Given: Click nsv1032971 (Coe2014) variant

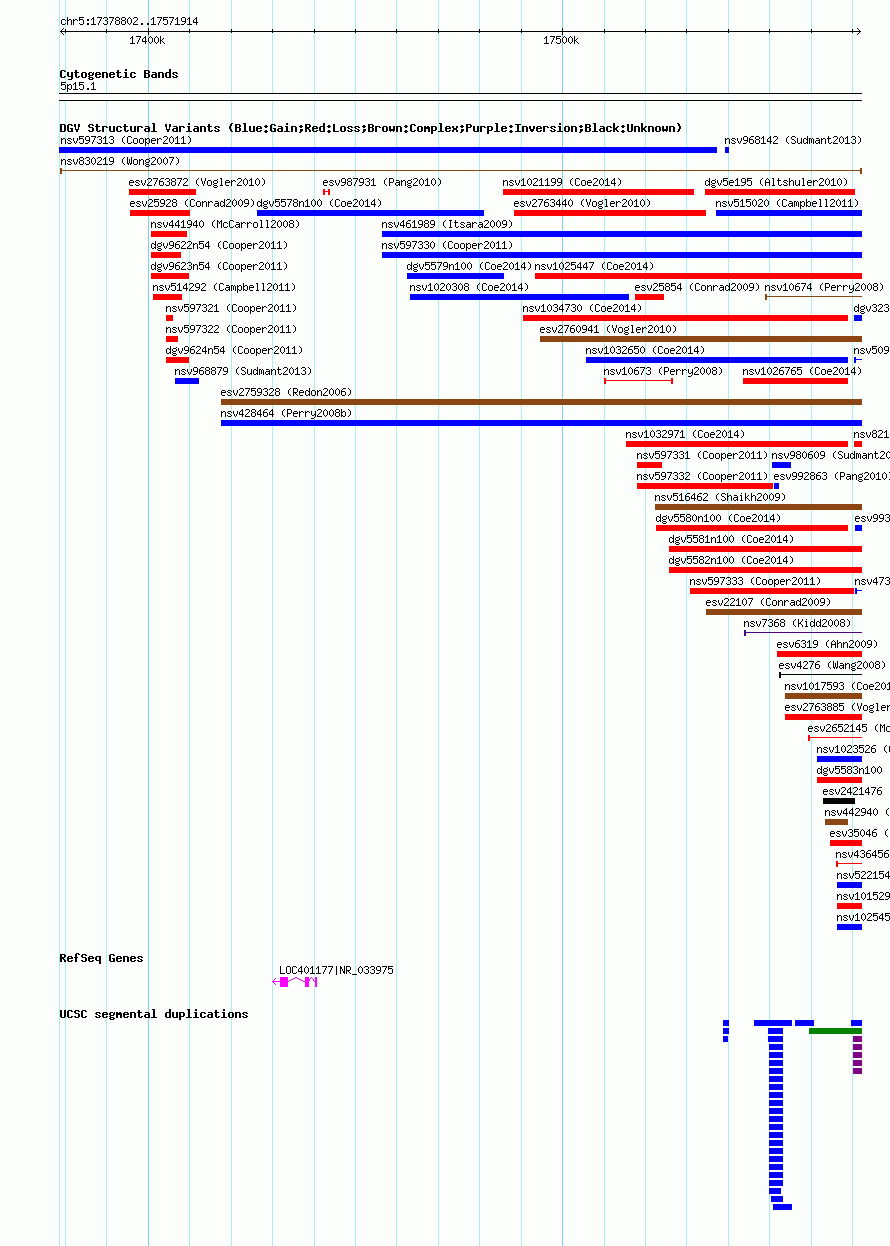Looking at the screenshot, I should point(737,444).
